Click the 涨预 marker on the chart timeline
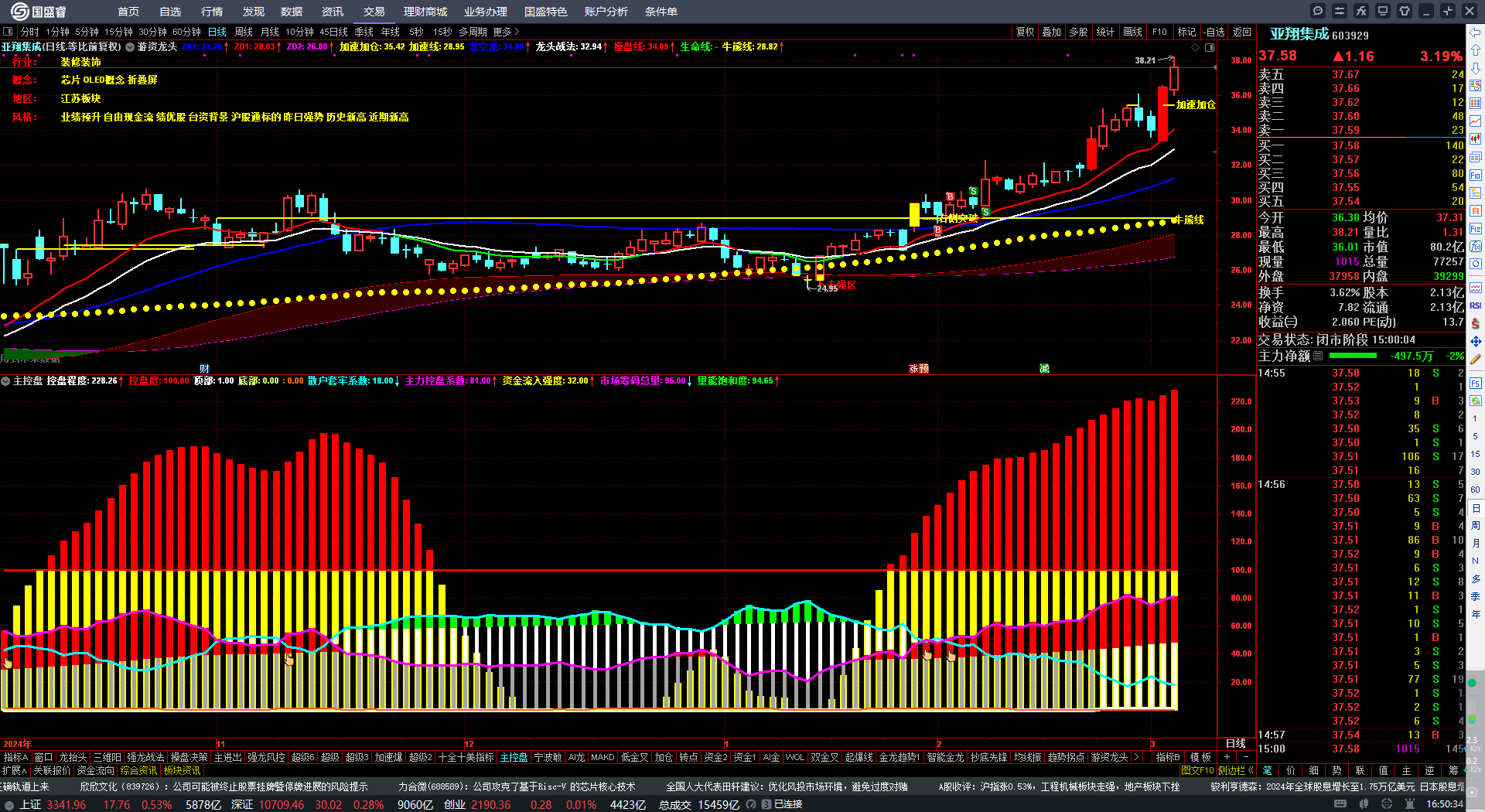Image resolution: width=1485 pixels, height=812 pixels. [x=919, y=368]
